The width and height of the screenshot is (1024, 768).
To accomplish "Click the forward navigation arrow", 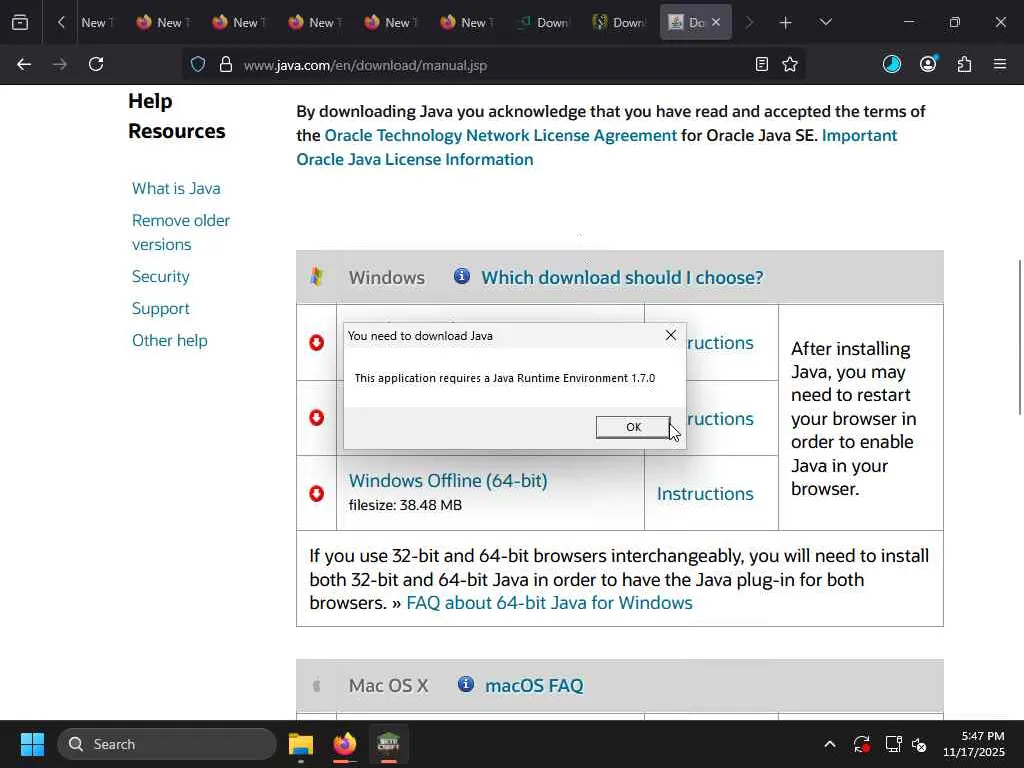I will click(x=60, y=64).
